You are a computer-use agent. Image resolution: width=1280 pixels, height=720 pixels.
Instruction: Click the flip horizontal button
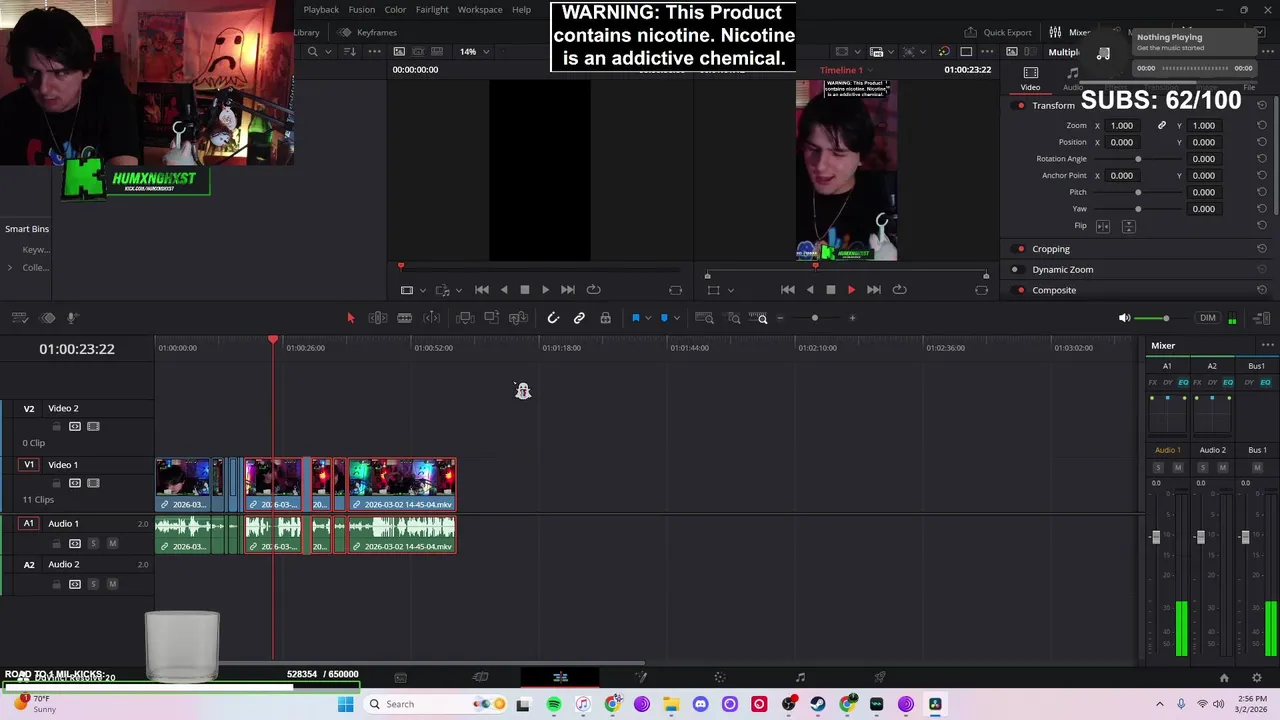tap(1103, 226)
